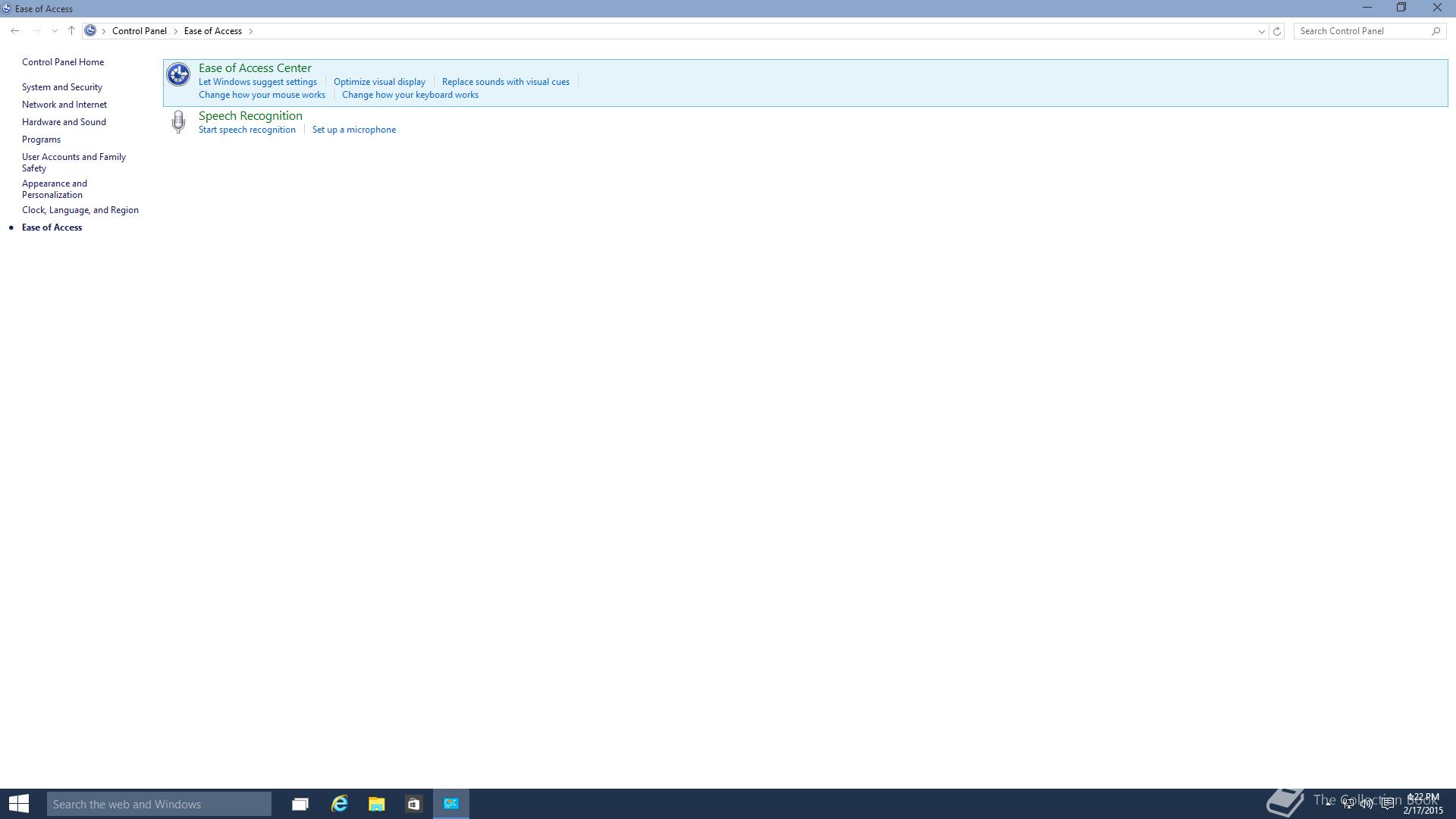
Task: Go up one level with up arrow
Action: point(71,31)
